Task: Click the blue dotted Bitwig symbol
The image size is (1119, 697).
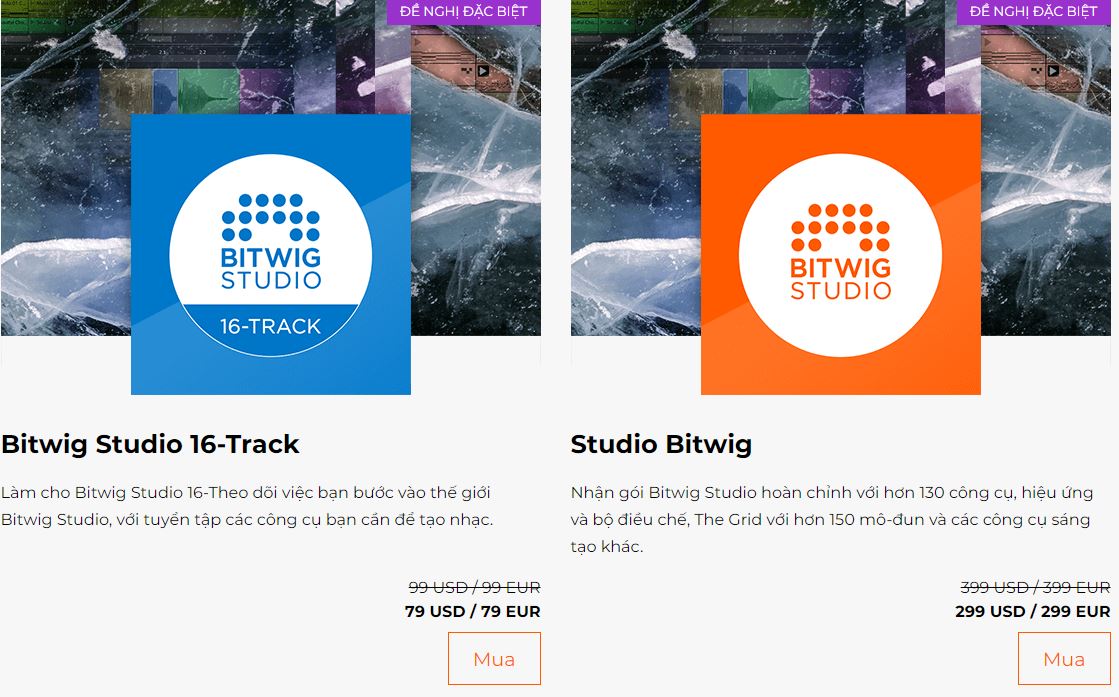Action: click(x=270, y=217)
